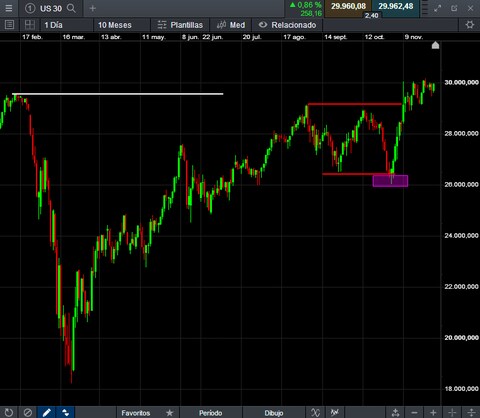Click the order quantity grip beside buy price
Viewport: 480px width, 418px height.
coord(424,8)
